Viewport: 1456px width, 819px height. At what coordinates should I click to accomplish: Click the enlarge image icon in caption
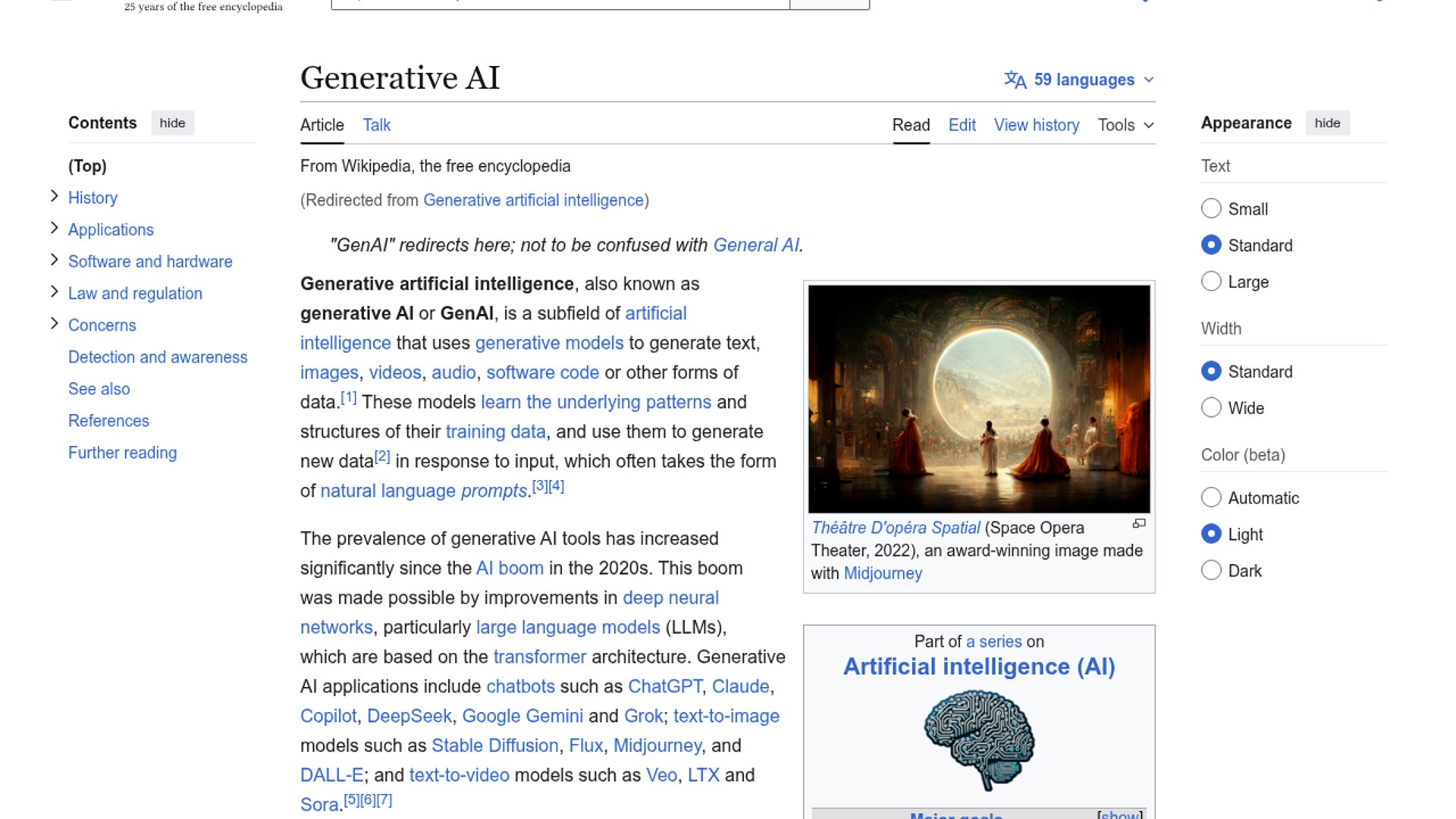tap(1139, 524)
